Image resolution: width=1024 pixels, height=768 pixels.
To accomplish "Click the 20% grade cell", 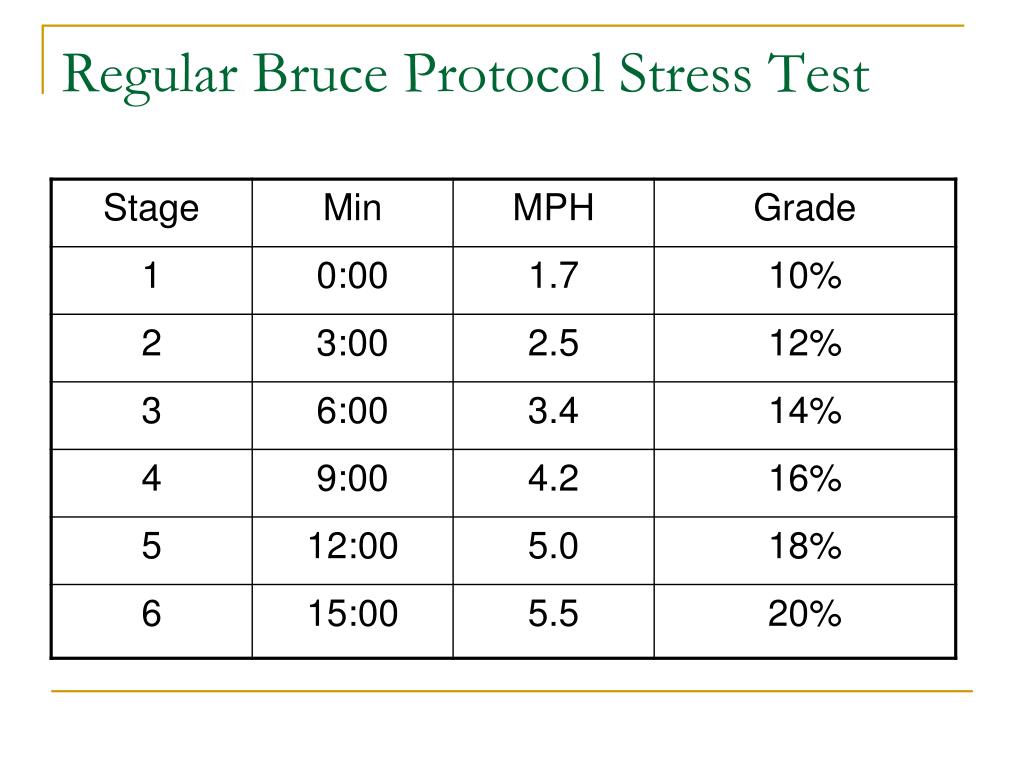I will [x=804, y=614].
